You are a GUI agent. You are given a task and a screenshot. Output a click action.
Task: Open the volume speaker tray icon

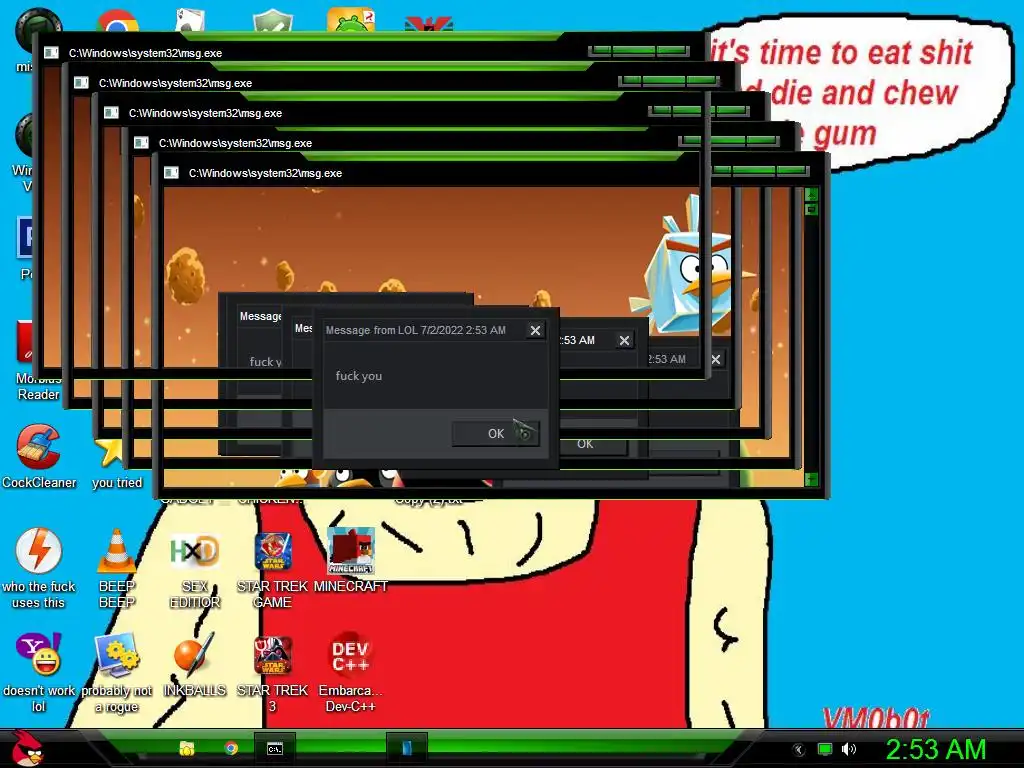pyautogui.click(x=848, y=749)
